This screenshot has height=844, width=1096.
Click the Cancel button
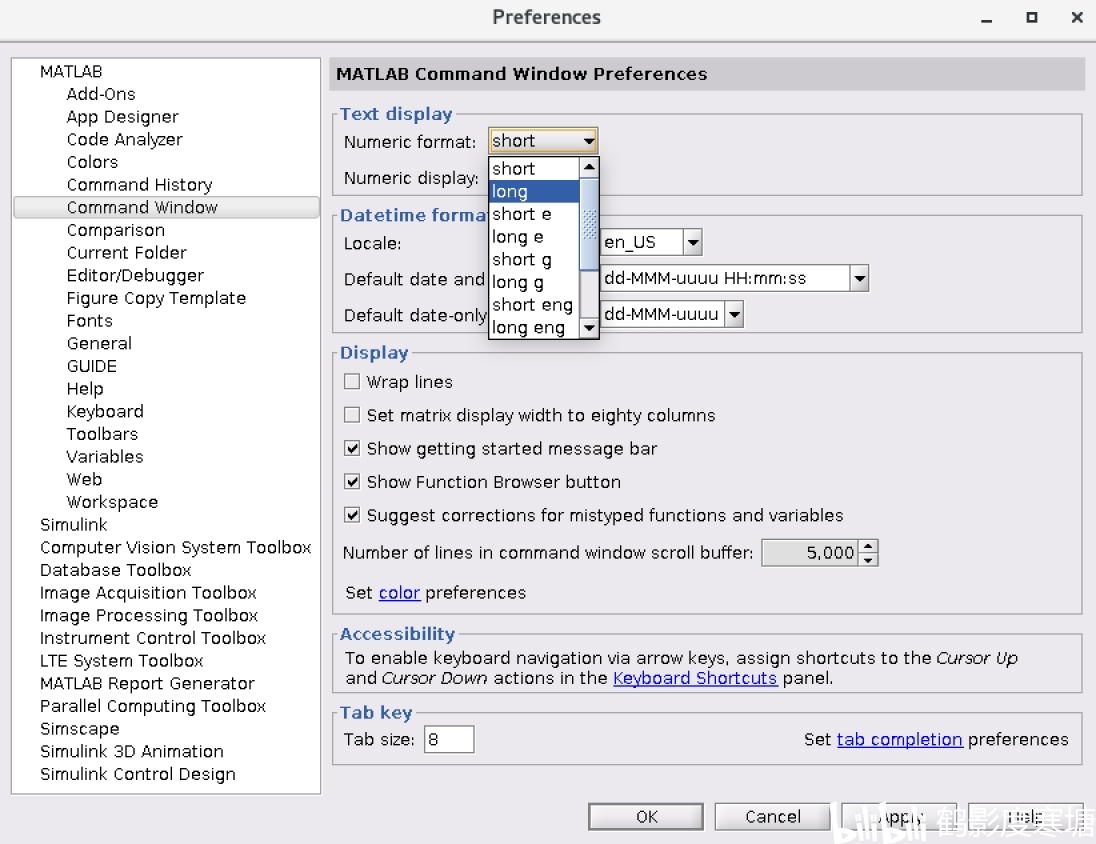772,817
